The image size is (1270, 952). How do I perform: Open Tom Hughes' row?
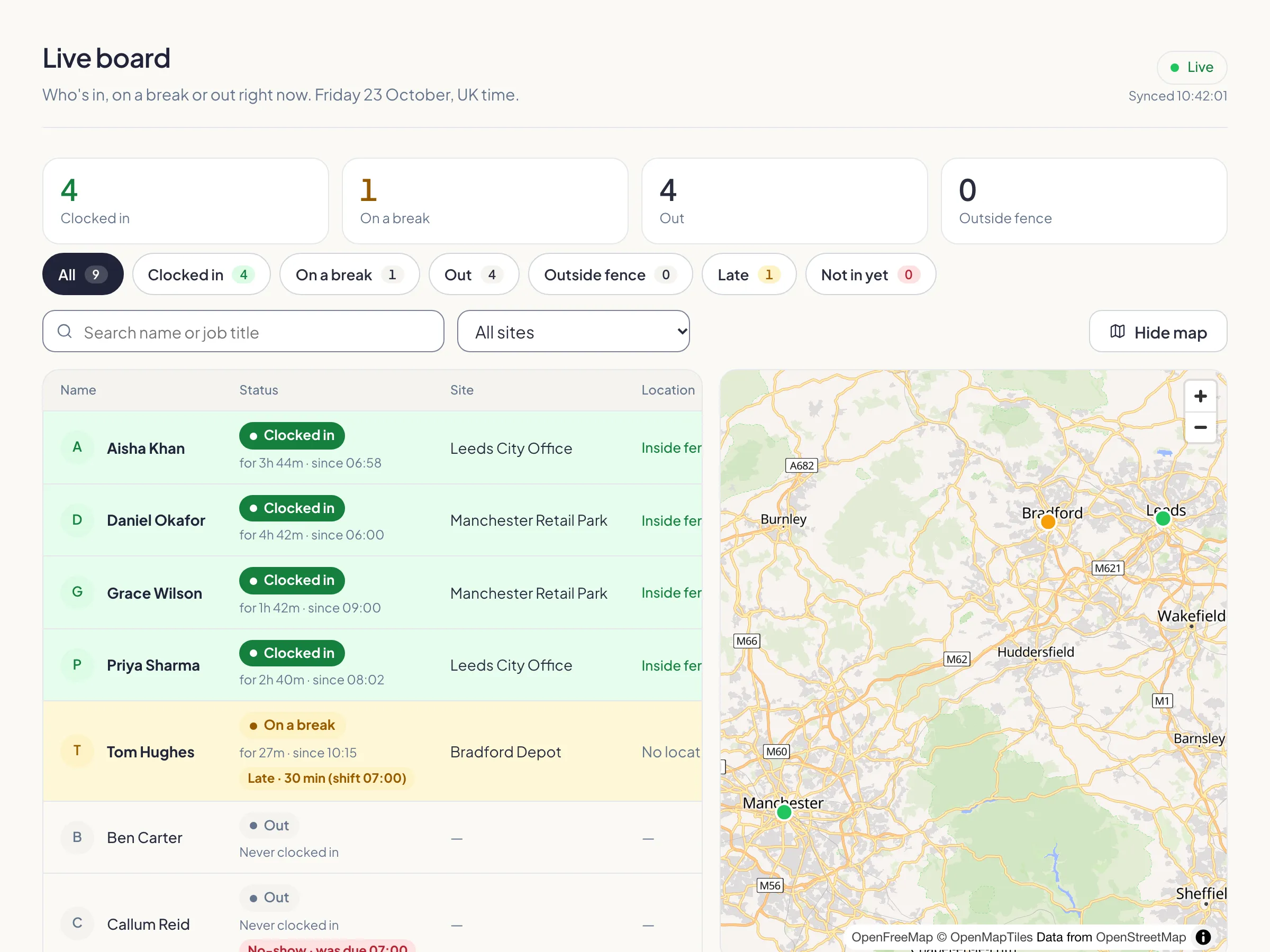click(x=372, y=750)
